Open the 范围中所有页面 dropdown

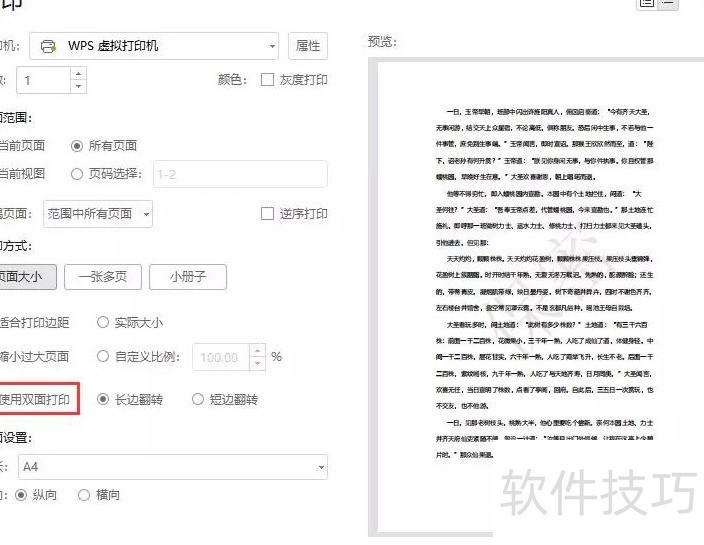tap(98, 214)
